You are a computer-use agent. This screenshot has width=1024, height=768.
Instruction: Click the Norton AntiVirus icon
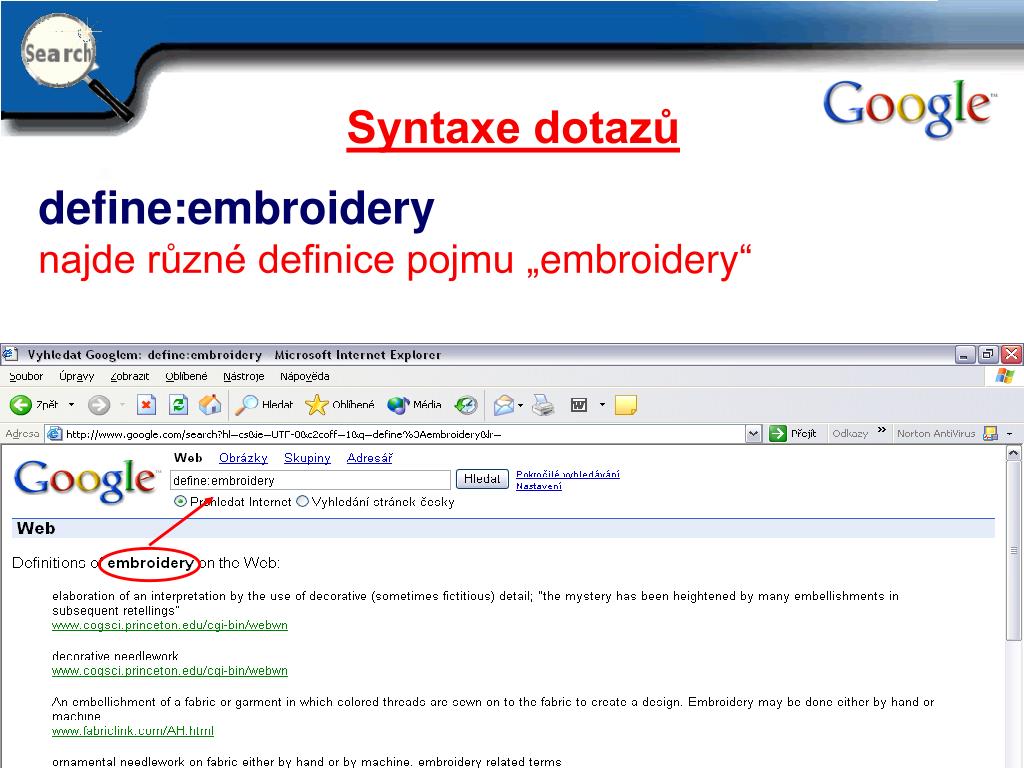(x=990, y=433)
